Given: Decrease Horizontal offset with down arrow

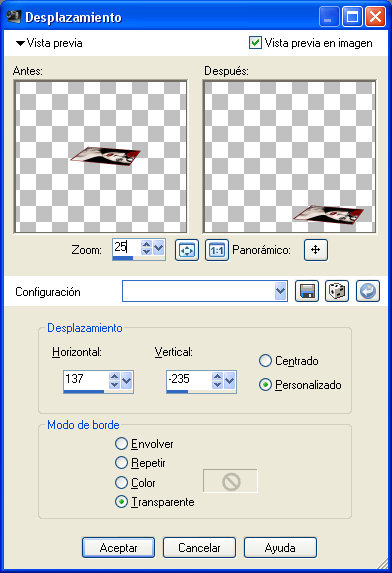Looking at the screenshot, I should [x=114, y=384].
